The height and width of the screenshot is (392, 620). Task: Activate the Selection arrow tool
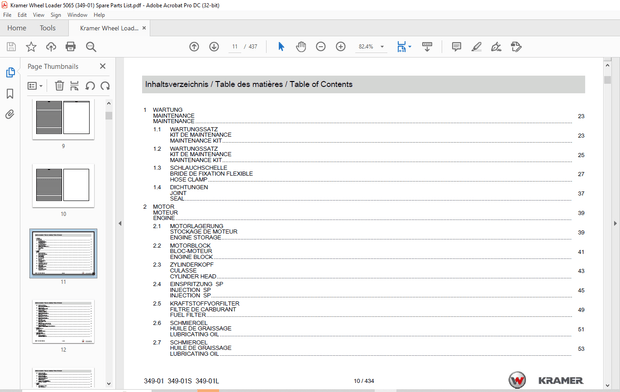pyautogui.click(x=281, y=47)
